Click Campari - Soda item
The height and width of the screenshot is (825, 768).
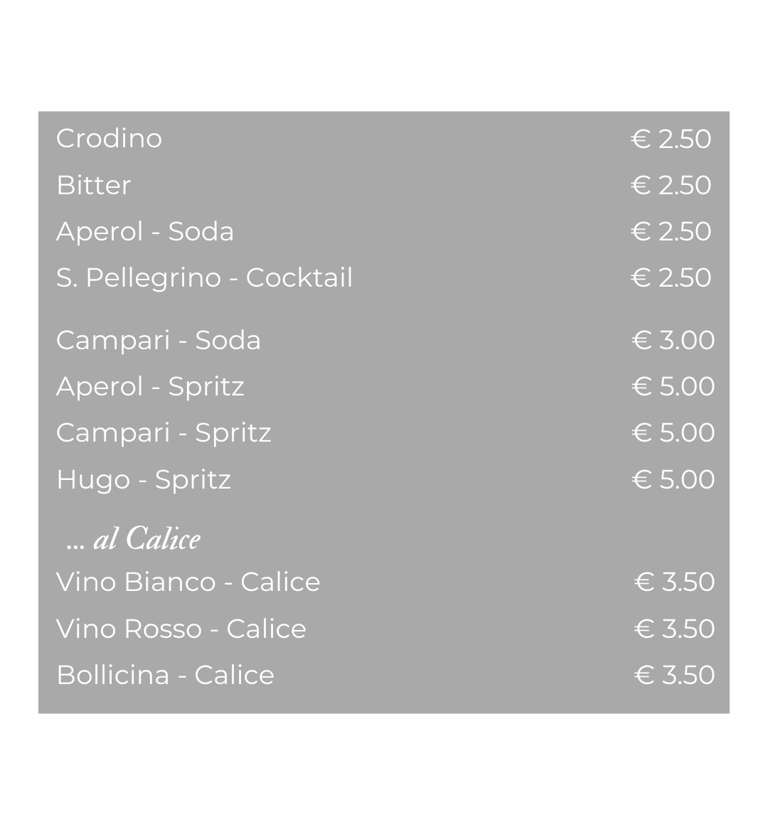158,340
